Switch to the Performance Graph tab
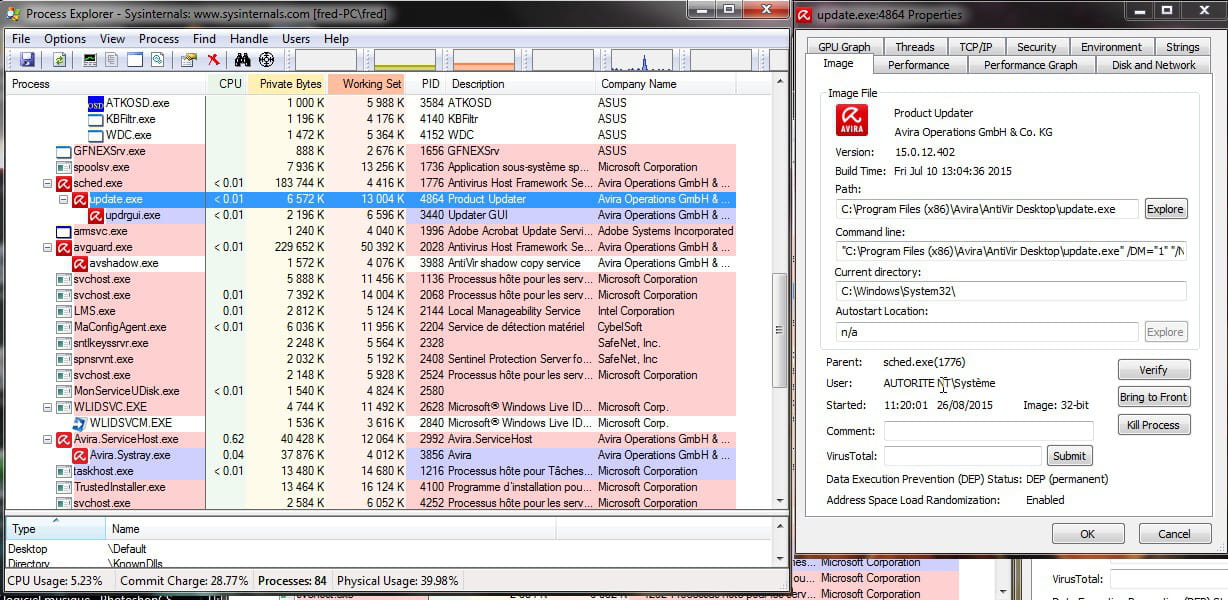 tap(1030, 65)
